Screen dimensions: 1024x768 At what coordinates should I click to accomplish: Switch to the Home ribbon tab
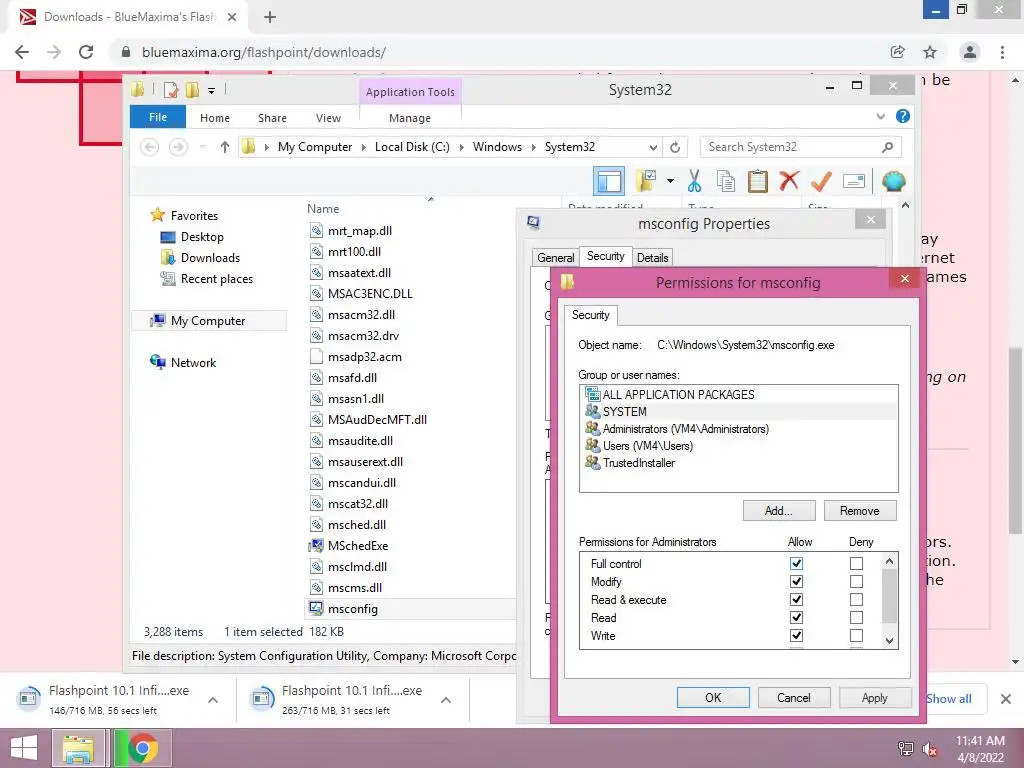pos(215,118)
